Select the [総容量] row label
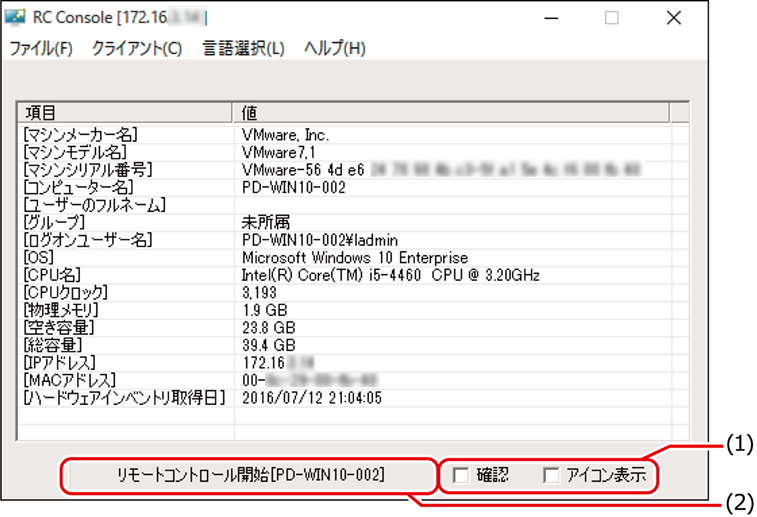 [x=53, y=345]
